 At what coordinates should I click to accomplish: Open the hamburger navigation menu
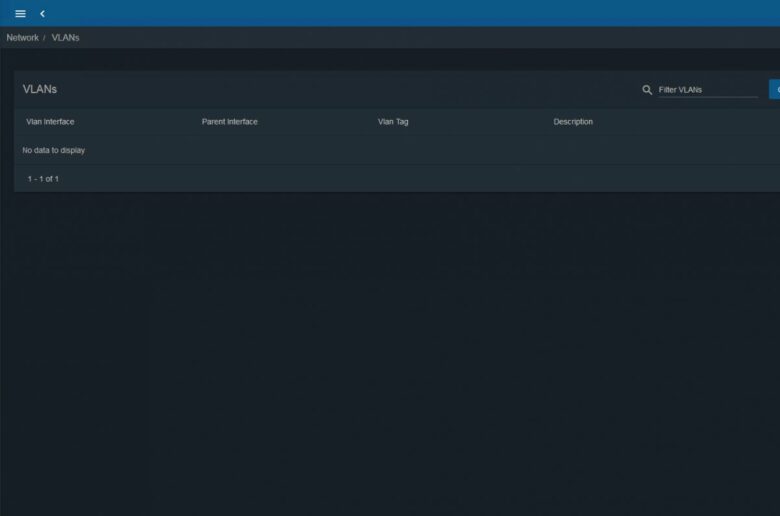click(x=20, y=14)
